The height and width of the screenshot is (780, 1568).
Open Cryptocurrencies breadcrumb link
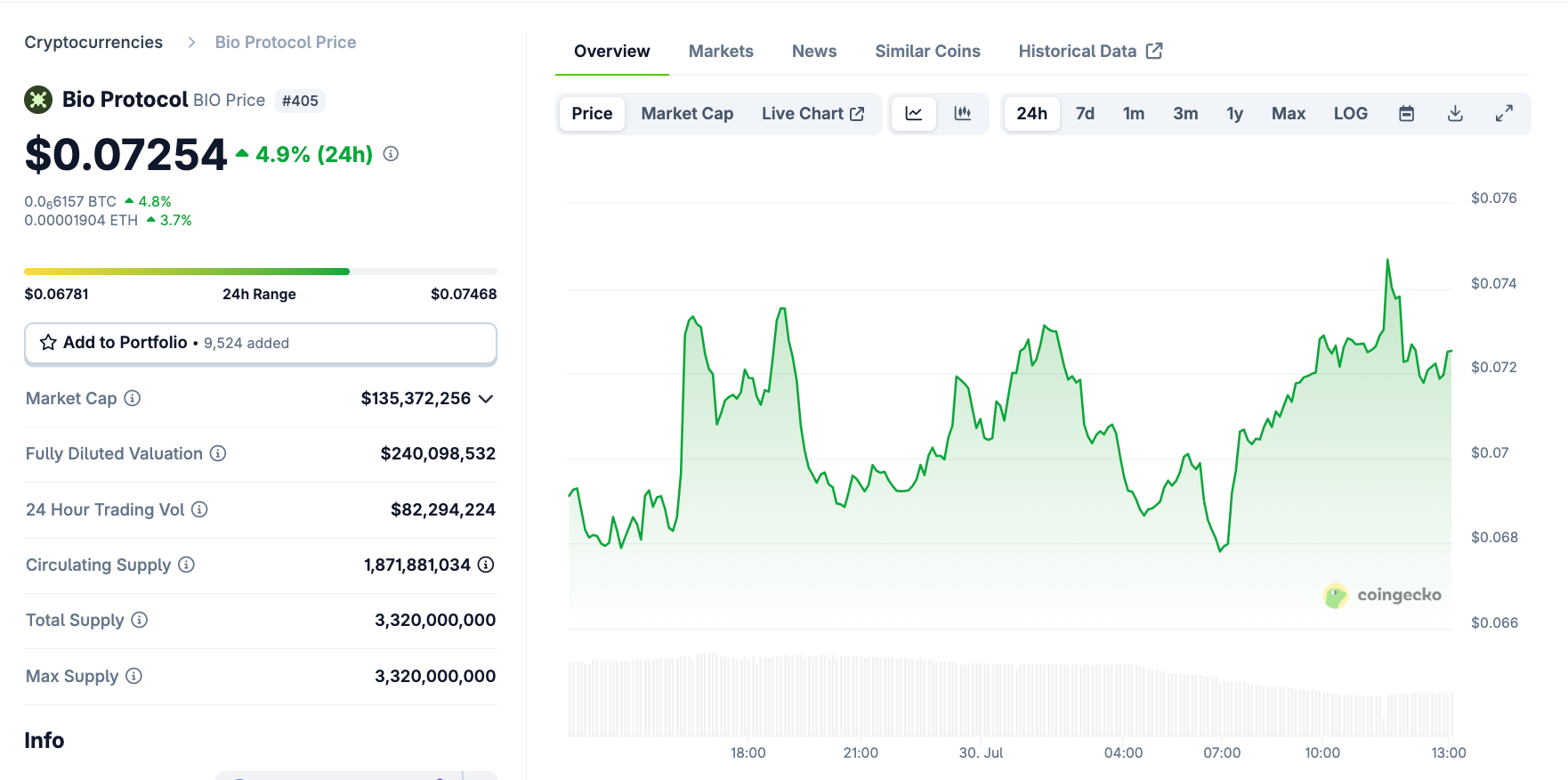tap(93, 43)
